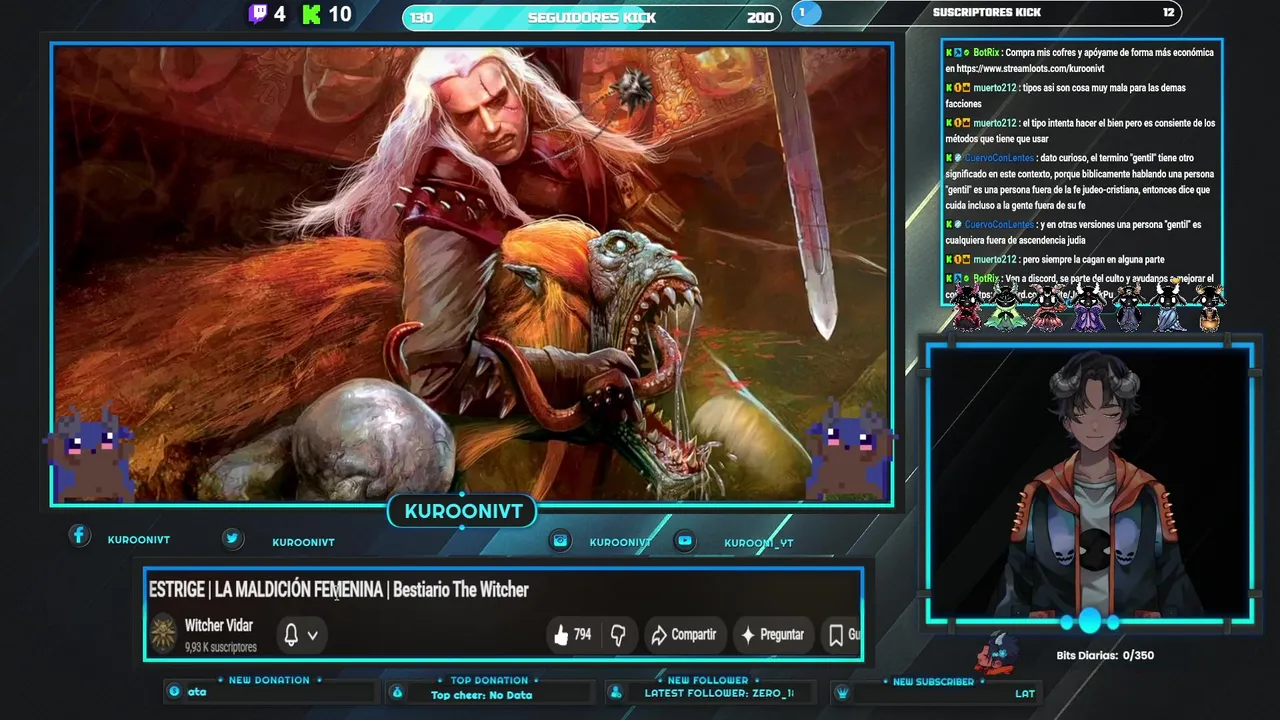Click the cyan glowing slider knob under webcam

coord(1089,622)
